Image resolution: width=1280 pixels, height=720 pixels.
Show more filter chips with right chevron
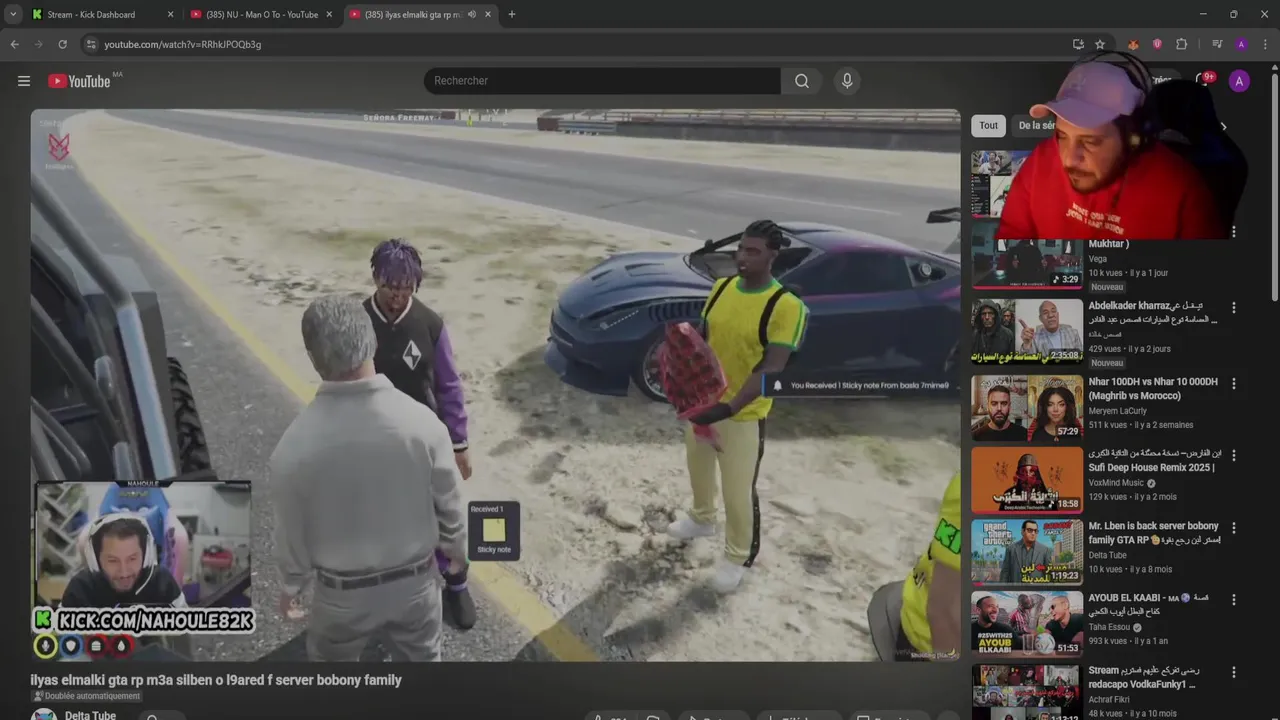click(x=1223, y=126)
